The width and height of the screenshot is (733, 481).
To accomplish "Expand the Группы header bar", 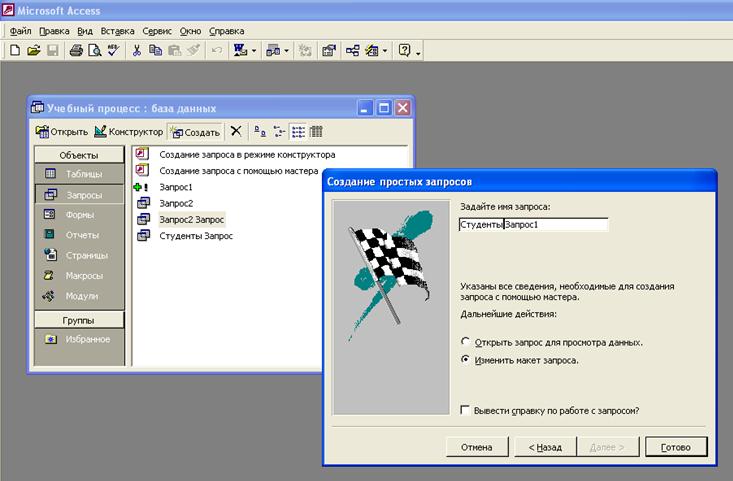I will tap(79, 320).
